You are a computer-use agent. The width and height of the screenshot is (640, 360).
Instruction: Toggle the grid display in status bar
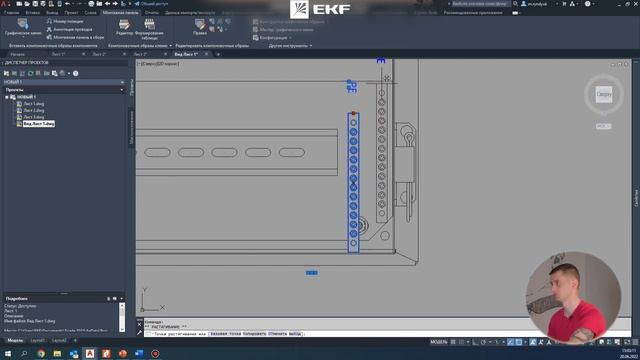(x=453, y=342)
